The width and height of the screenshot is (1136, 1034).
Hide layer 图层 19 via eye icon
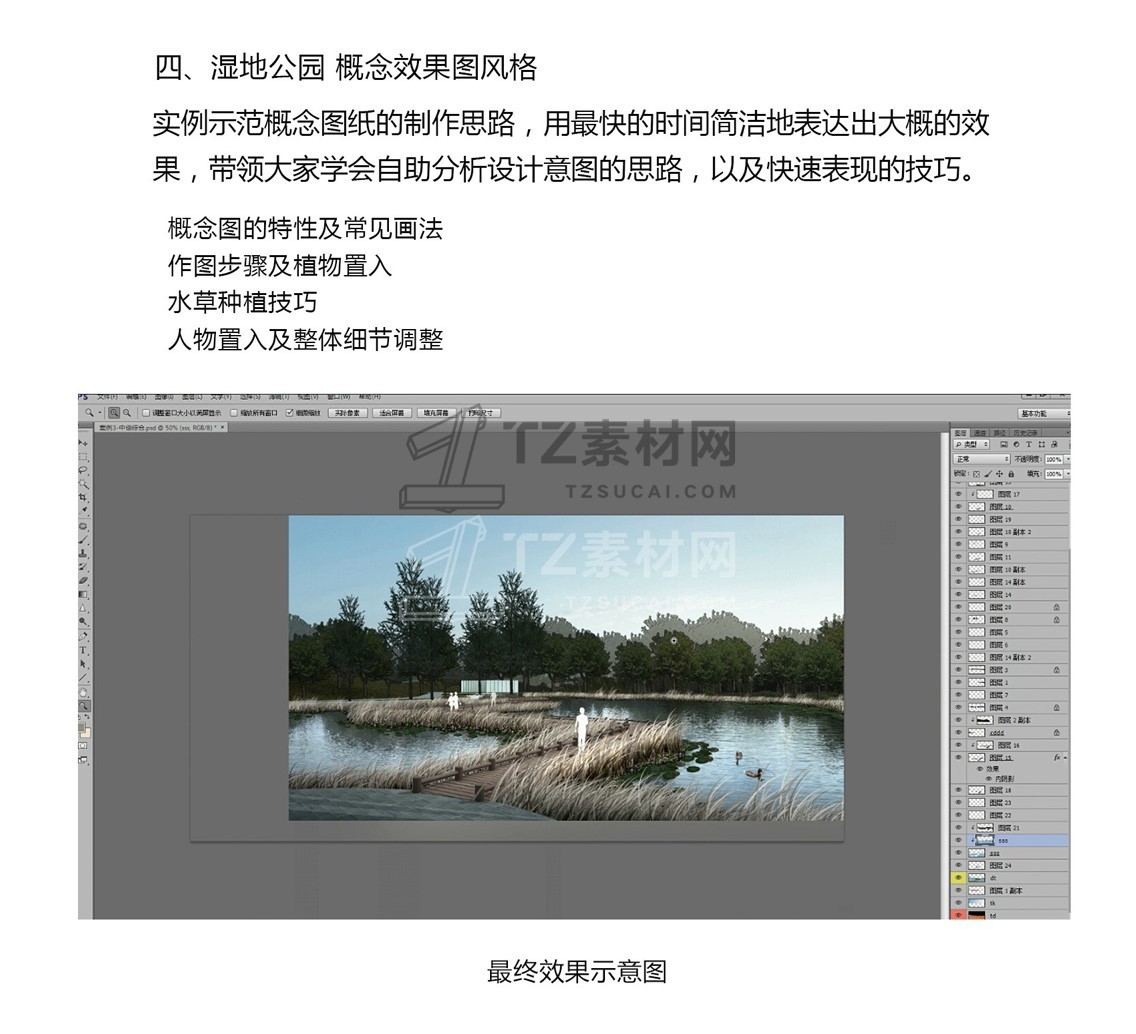(x=958, y=519)
